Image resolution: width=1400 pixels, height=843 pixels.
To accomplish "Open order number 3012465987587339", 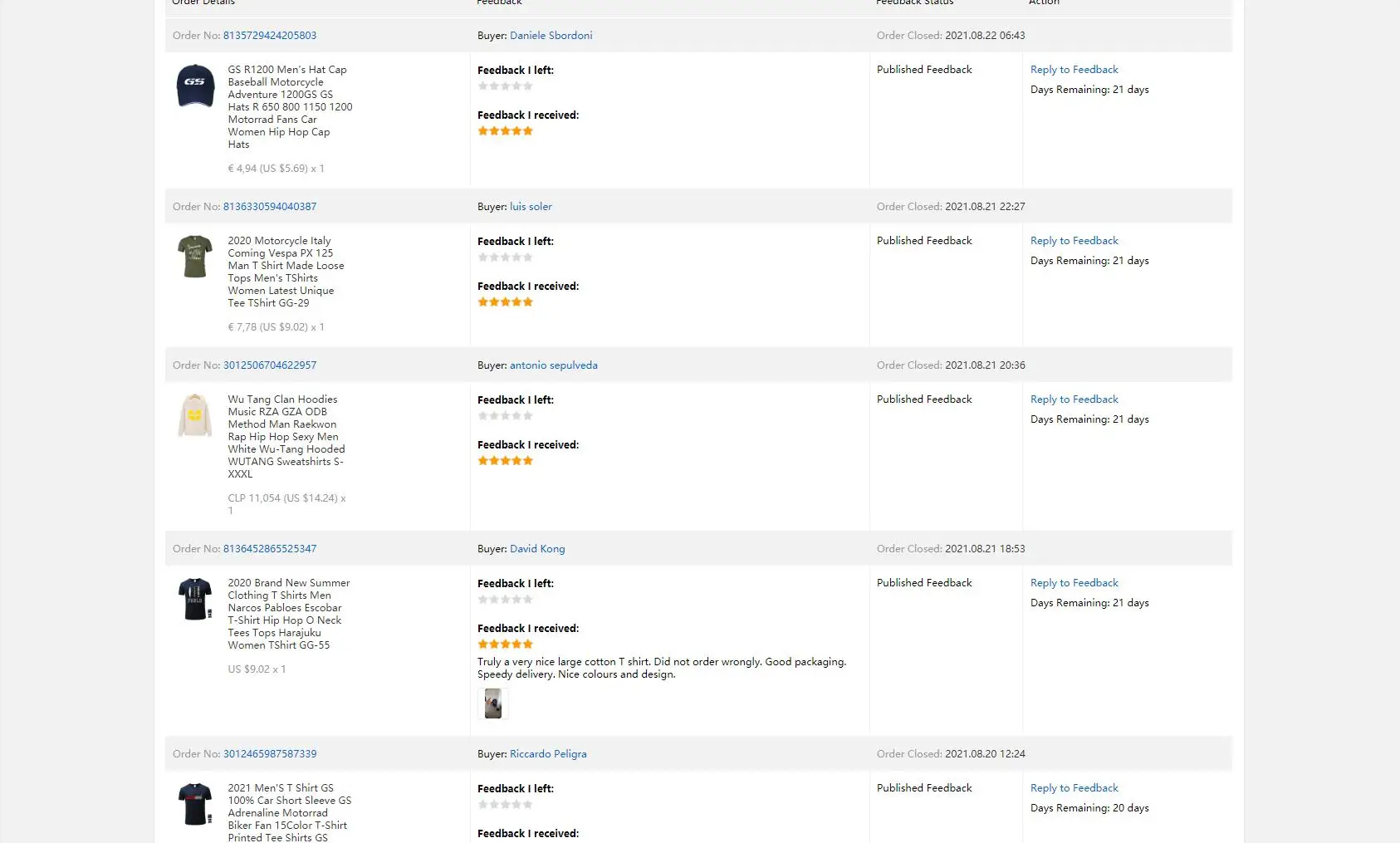I will click(x=270, y=754).
